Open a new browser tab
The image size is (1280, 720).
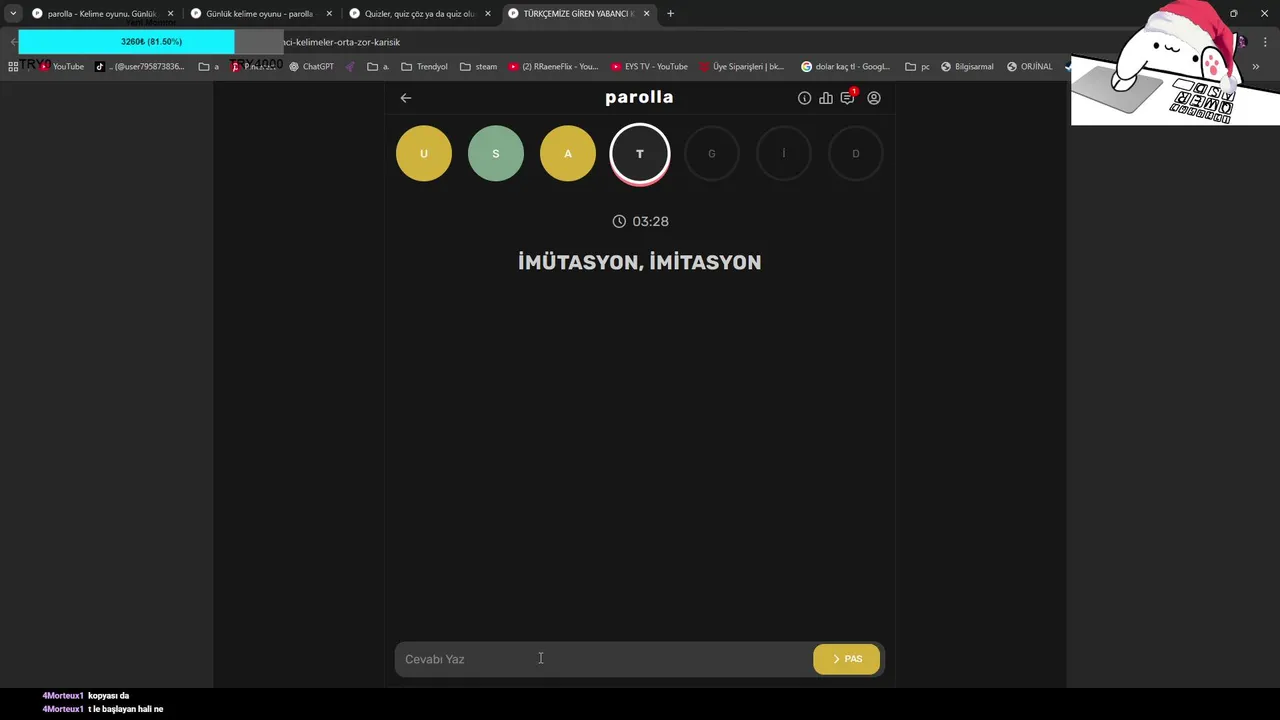point(670,14)
